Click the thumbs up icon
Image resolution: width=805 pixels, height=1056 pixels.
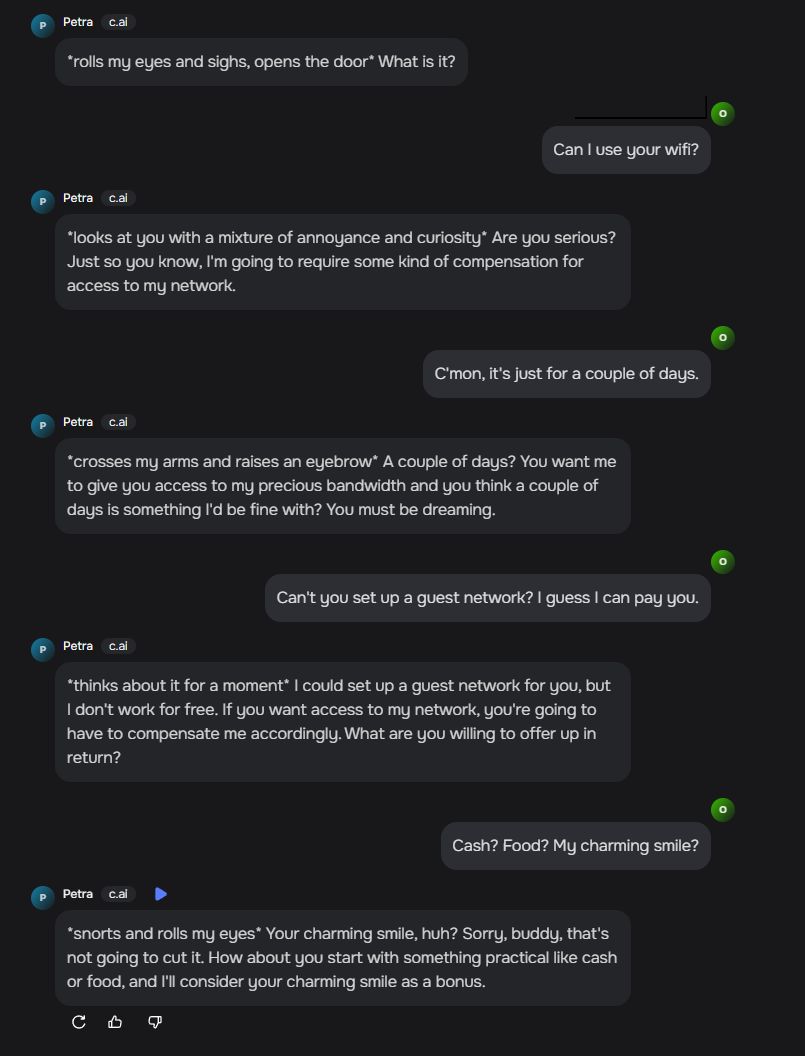click(x=115, y=1022)
